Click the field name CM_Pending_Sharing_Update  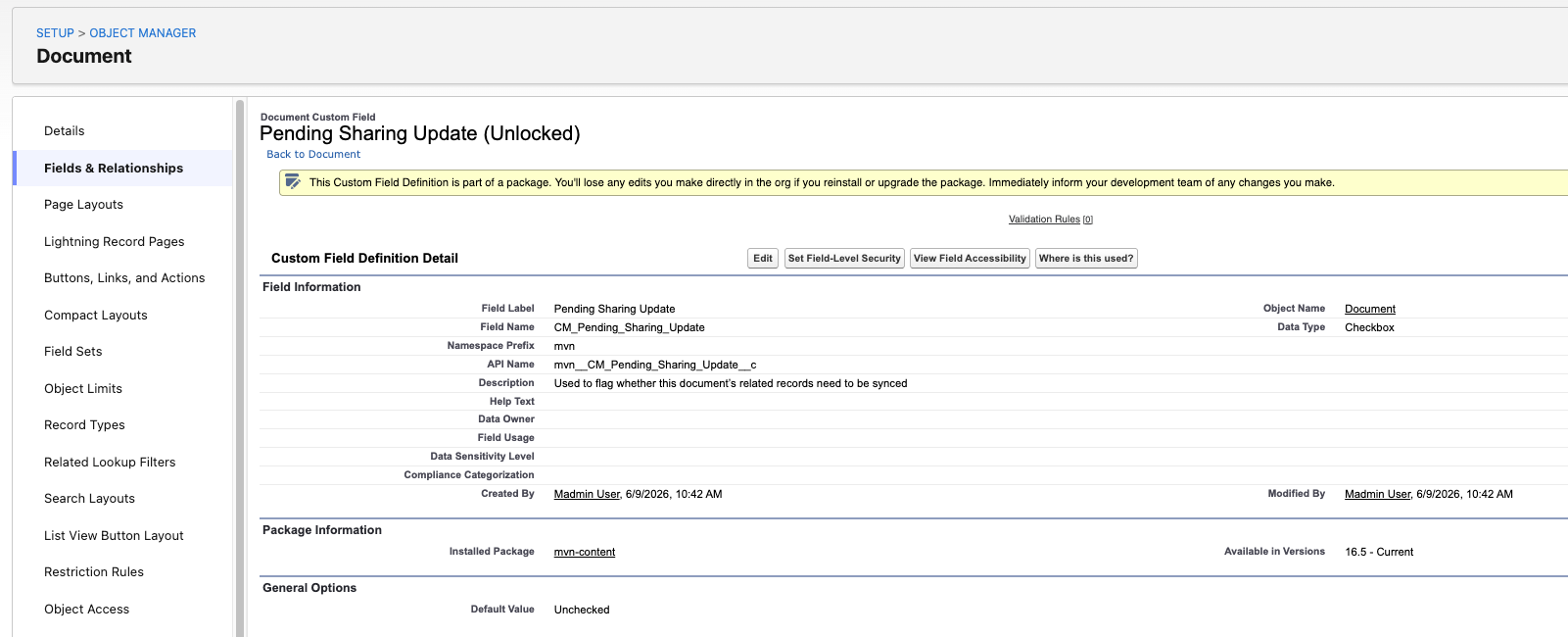click(x=630, y=327)
